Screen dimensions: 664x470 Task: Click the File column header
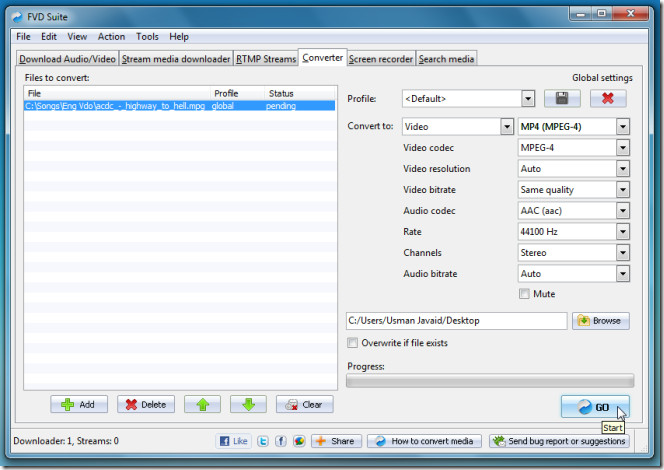click(x=117, y=94)
